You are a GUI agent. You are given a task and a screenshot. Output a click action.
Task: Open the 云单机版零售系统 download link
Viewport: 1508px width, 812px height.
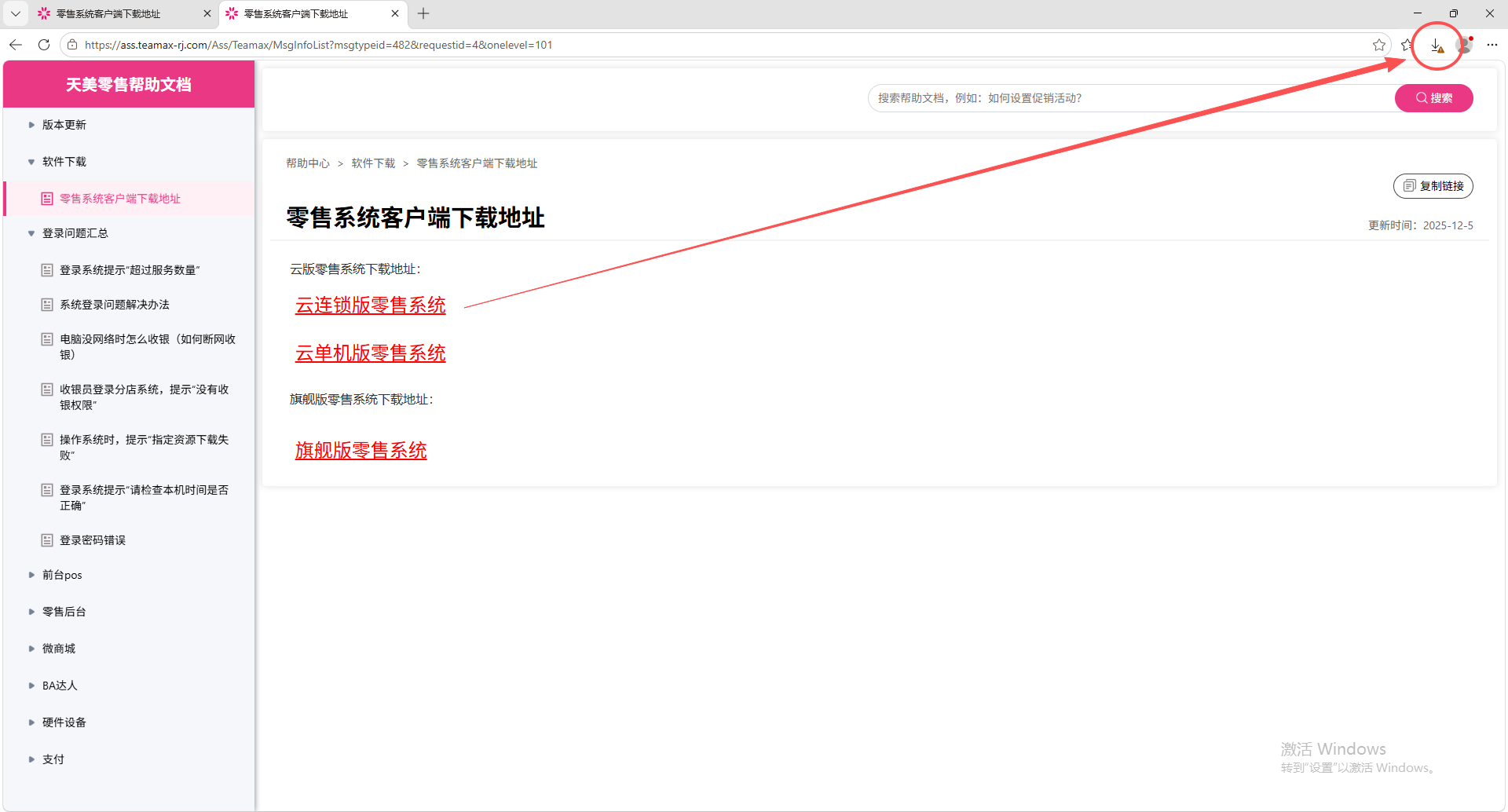point(370,353)
